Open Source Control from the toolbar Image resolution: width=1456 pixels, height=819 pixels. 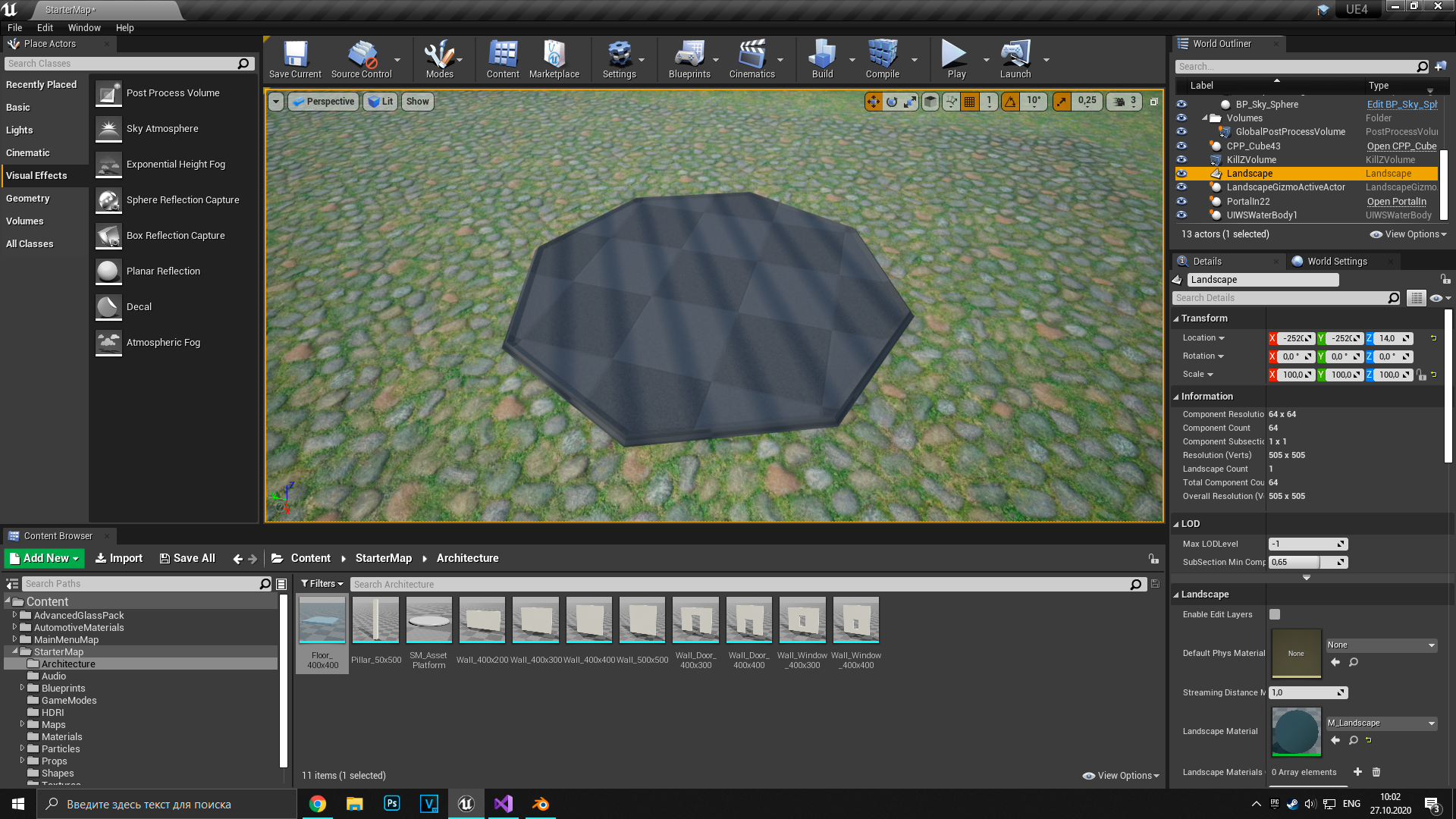[362, 59]
